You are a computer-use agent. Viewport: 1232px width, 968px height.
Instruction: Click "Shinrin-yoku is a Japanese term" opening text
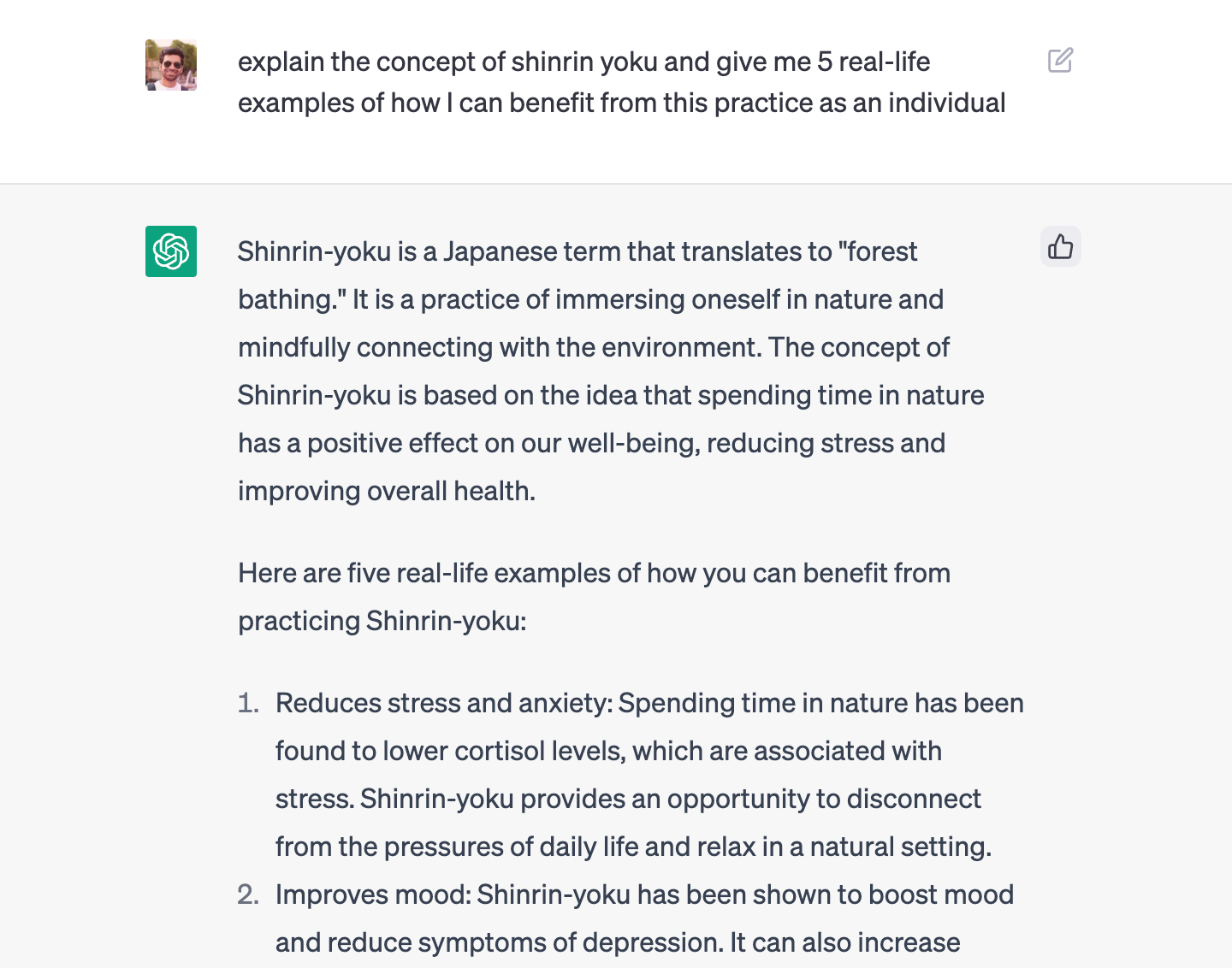(429, 252)
